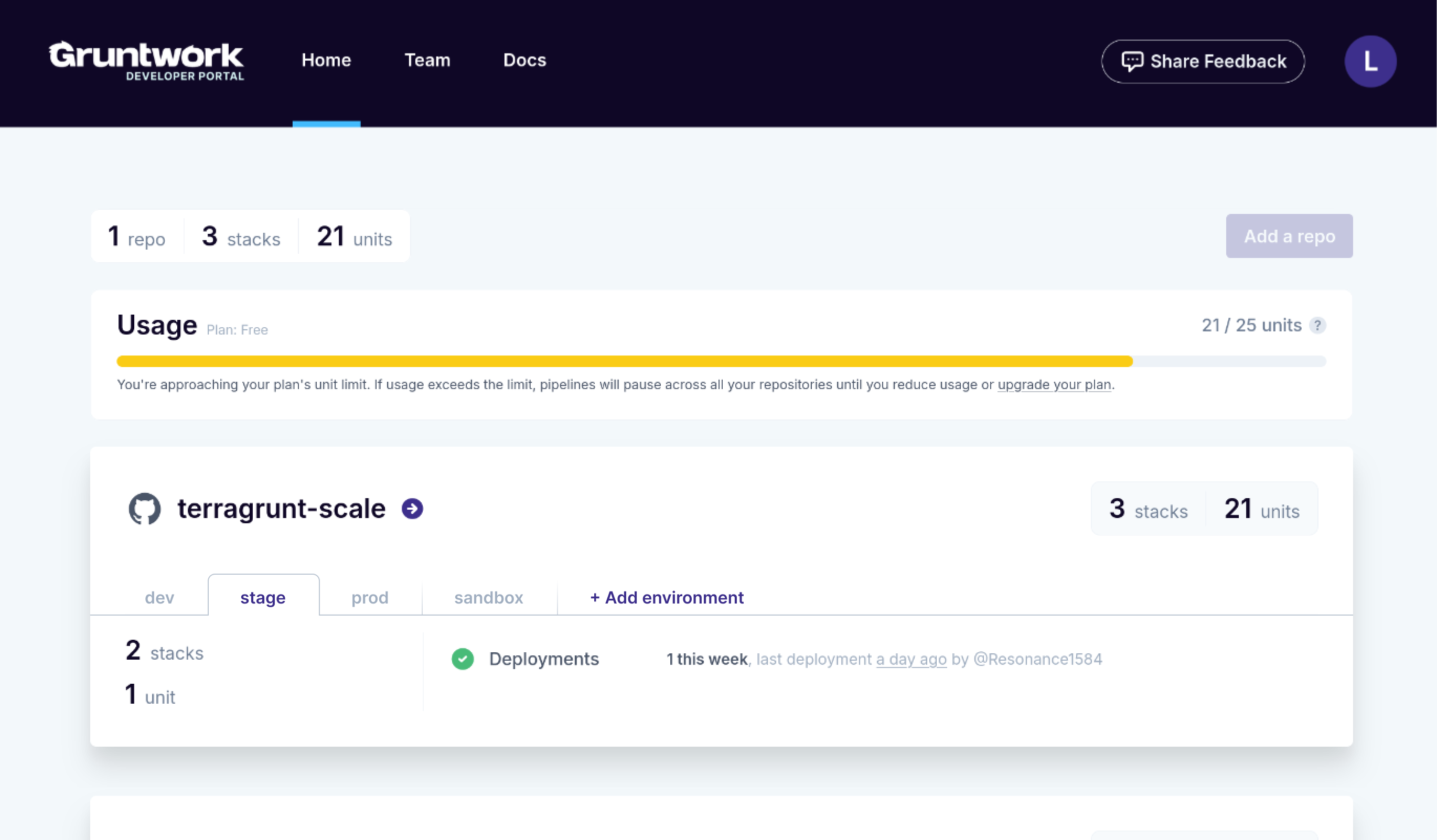The height and width of the screenshot is (840, 1437).
Task: Click the GitHub octocat icon
Action: pos(144,508)
